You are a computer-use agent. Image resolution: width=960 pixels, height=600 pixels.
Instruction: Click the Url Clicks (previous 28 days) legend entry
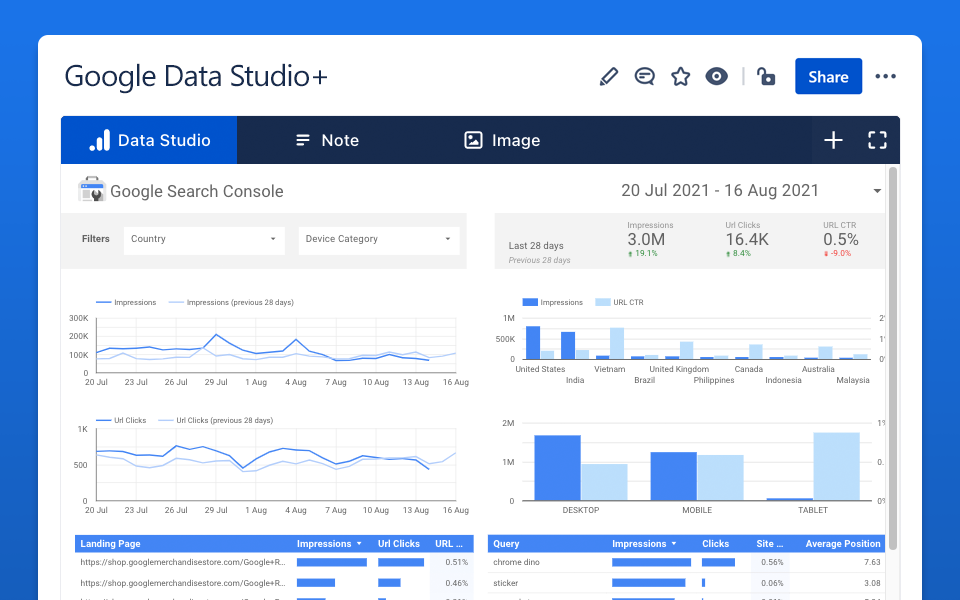pos(216,421)
